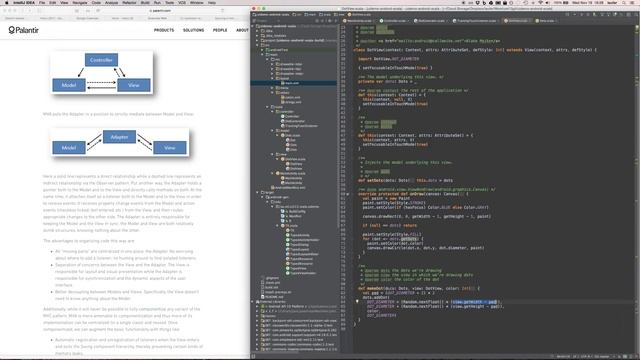Open the PEOPLE link on the Palantir site
Image resolution: width=640 pixels, height=360 pixels.
pos(220,30)
